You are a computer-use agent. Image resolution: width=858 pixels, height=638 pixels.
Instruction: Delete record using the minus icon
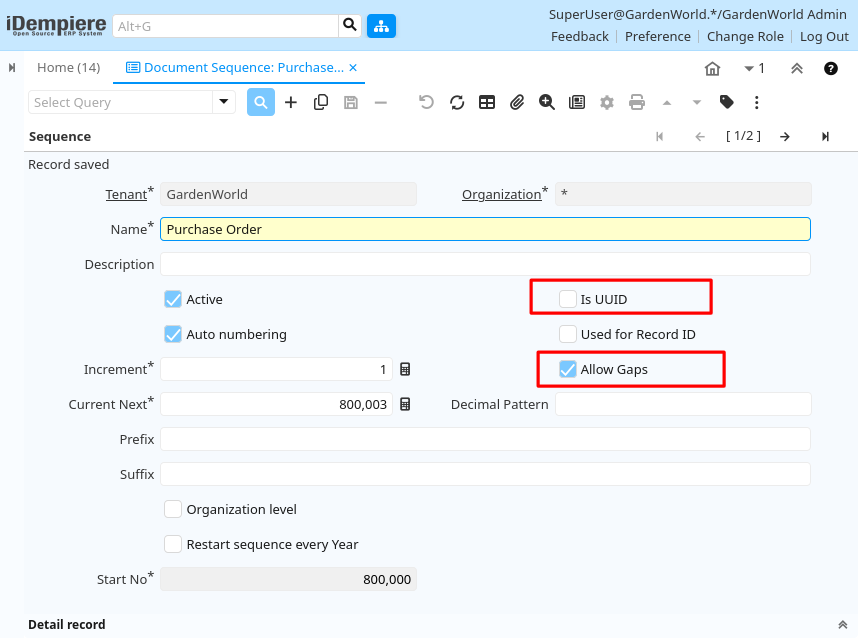coord(381,102)
